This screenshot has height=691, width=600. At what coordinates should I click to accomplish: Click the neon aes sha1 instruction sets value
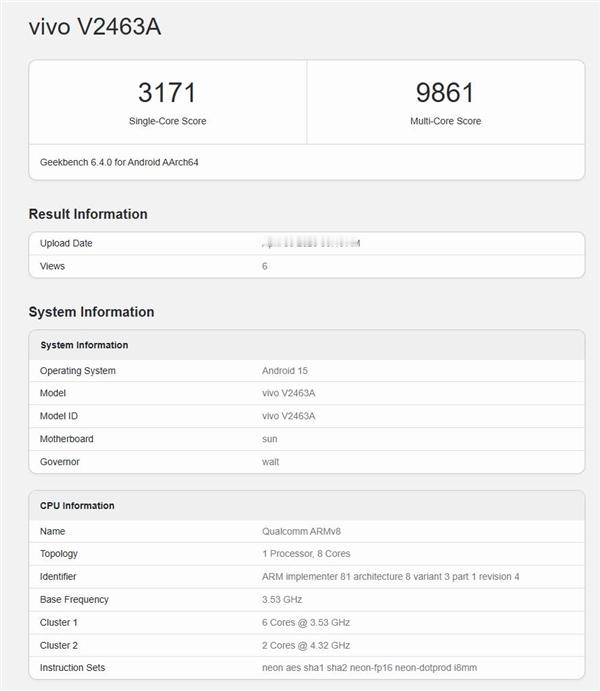369,668
